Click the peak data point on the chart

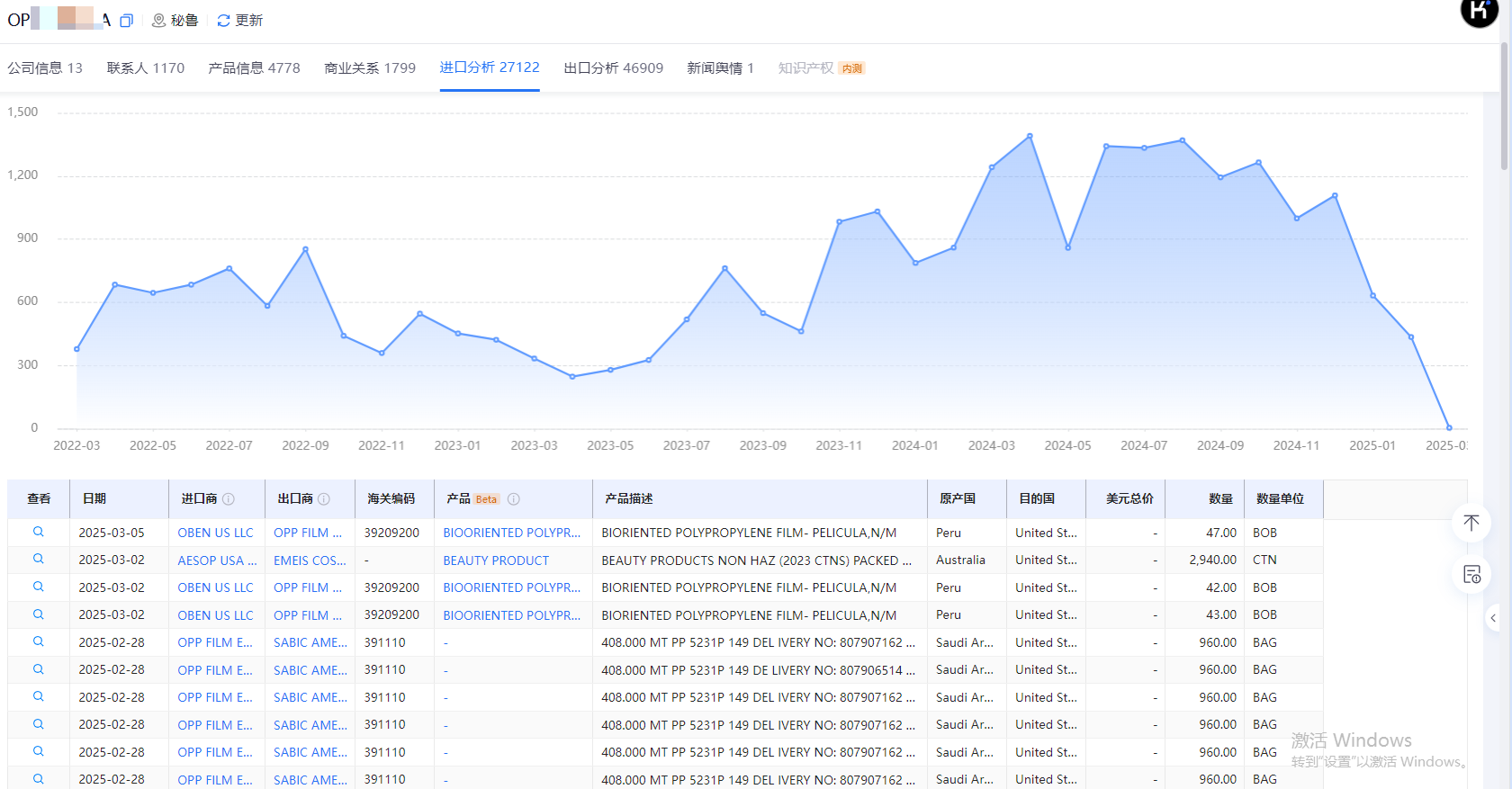(x=1030, y=137)
